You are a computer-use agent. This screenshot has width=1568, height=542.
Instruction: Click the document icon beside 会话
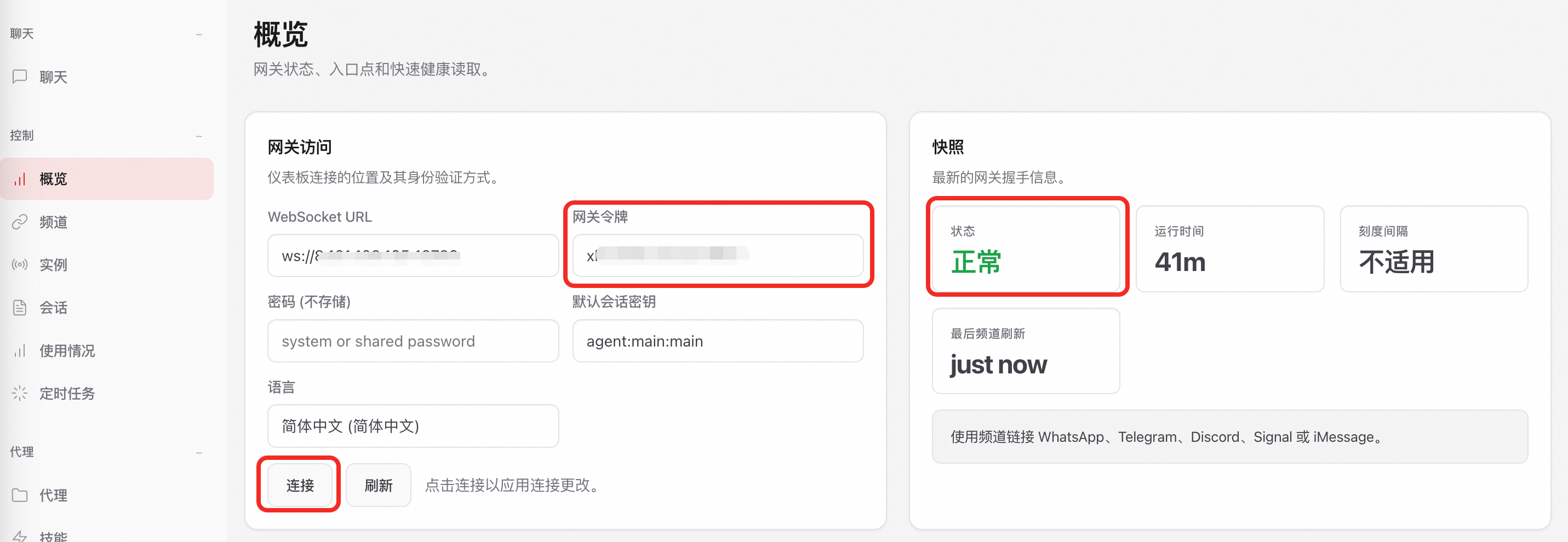[x=20, y=308]
